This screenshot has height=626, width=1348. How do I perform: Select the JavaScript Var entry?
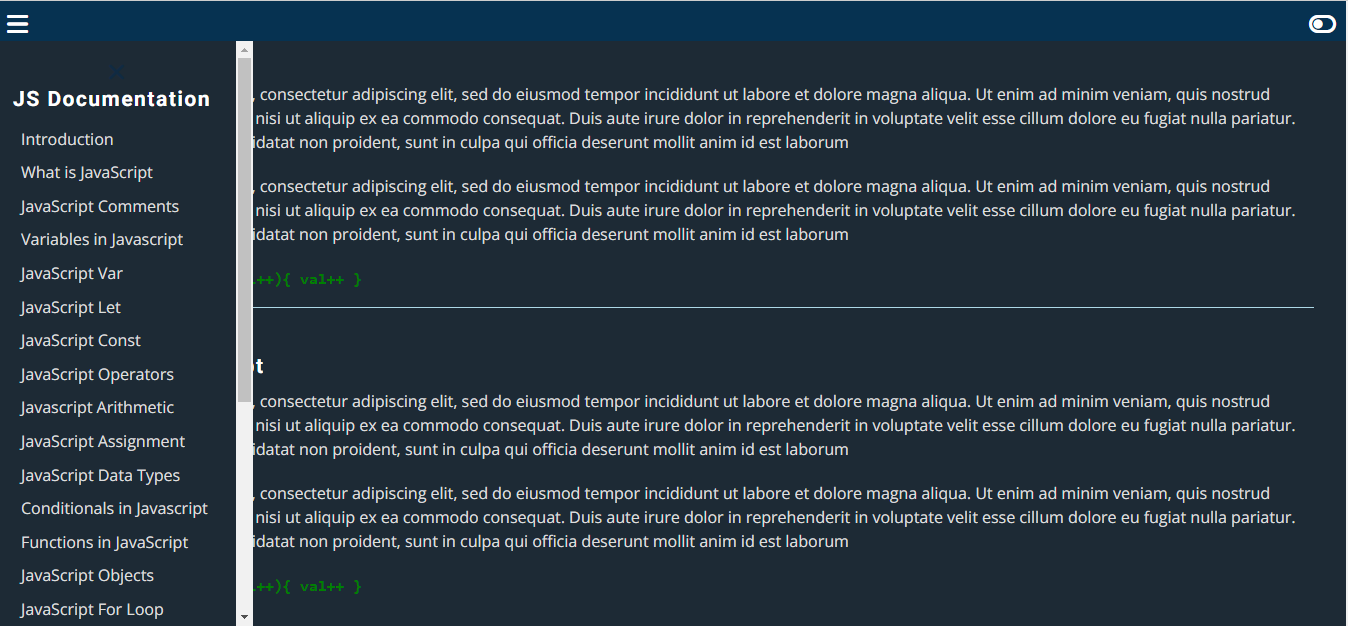71,273
